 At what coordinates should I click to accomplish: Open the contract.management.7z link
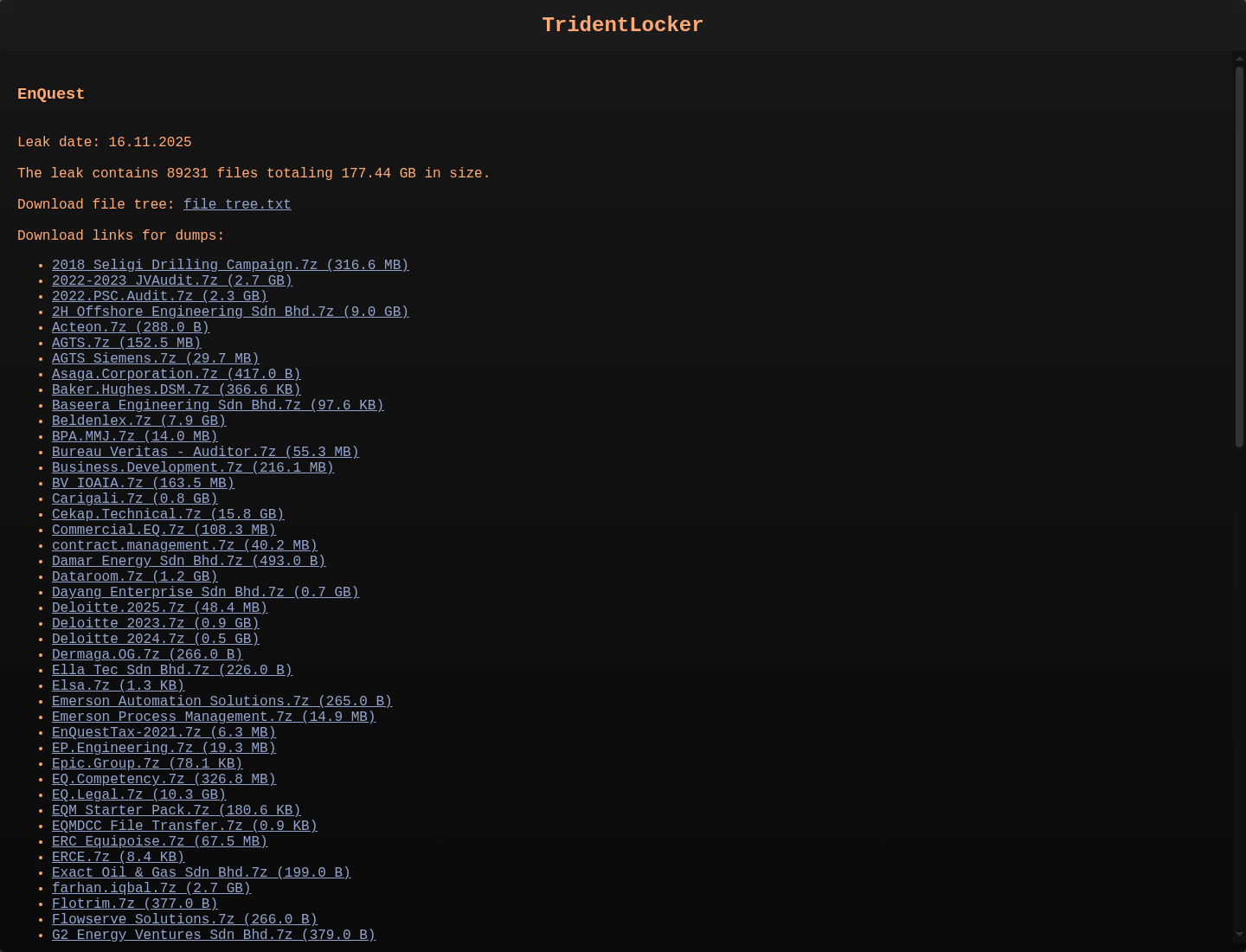pos(185,545)
